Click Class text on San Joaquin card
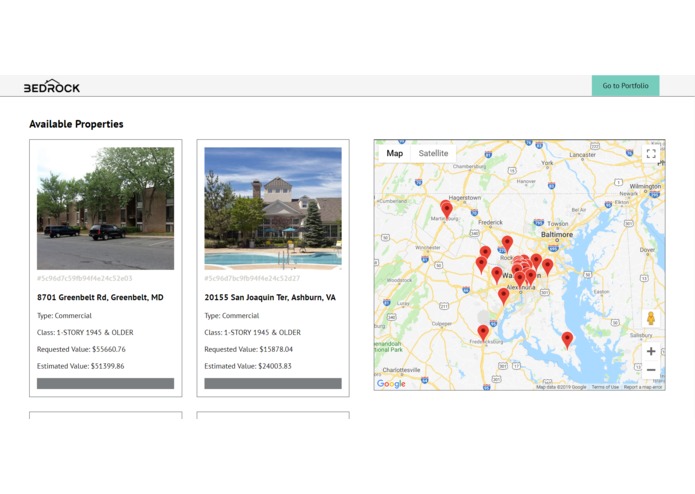This screenshot has width=695, height=494. 253,332
